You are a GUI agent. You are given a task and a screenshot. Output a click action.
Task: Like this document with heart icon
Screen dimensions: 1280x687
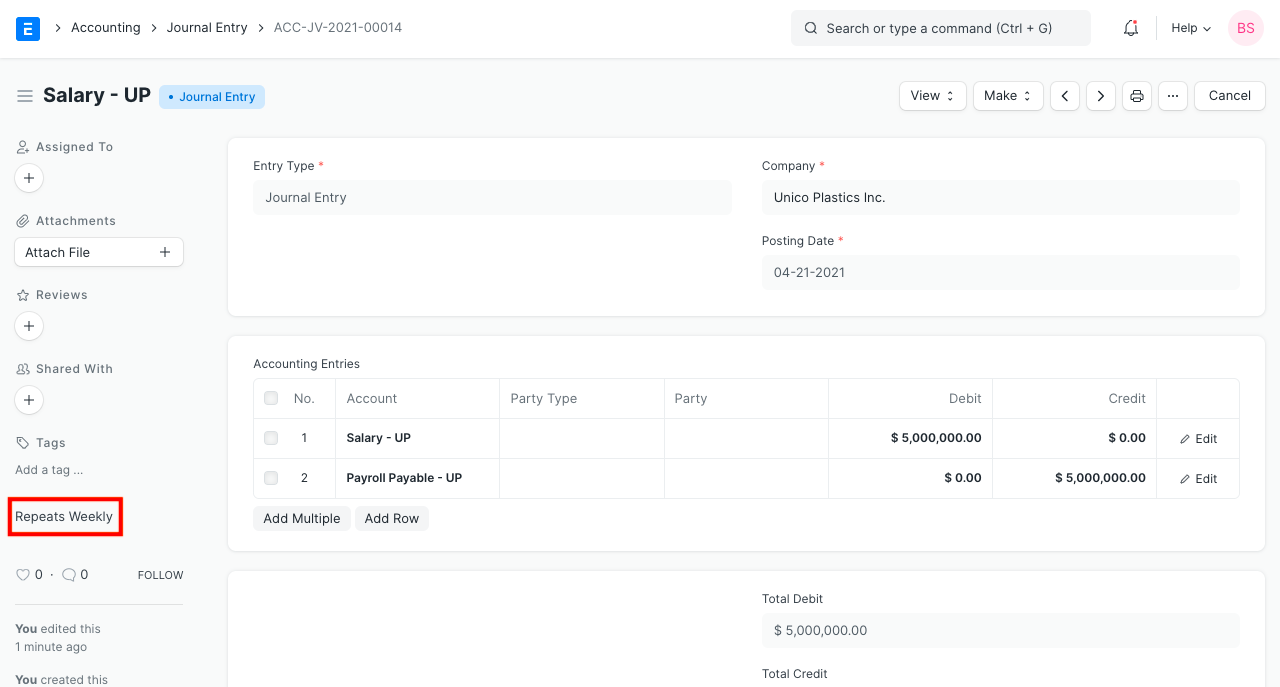(x=23, y=575)
